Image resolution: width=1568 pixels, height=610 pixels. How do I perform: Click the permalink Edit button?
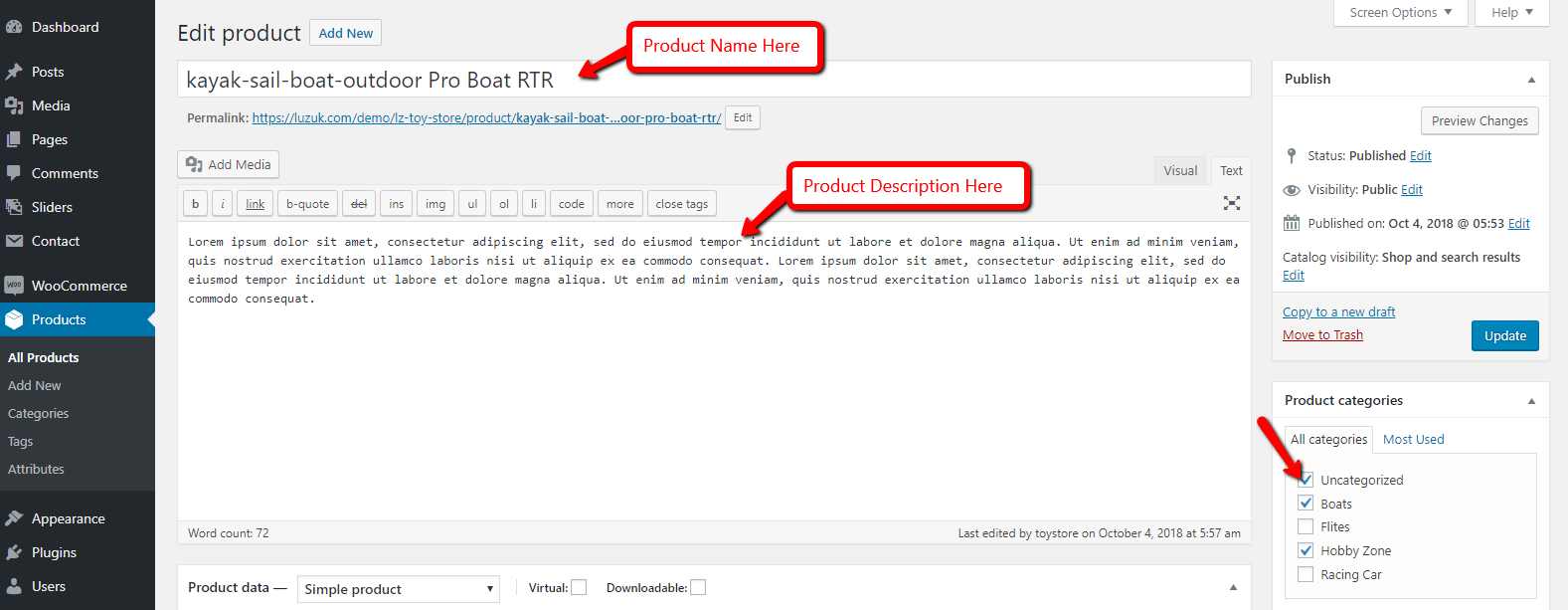coord(743,117)
